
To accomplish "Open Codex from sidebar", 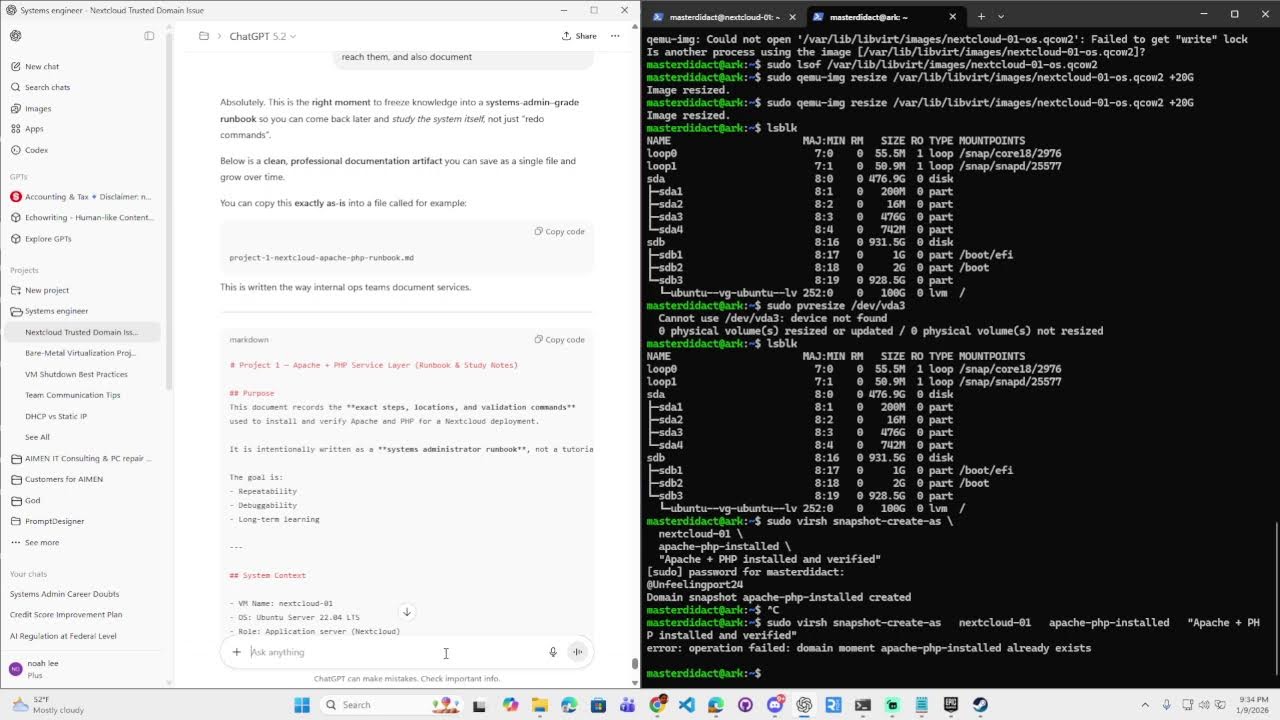I will [x=35, y=150].
